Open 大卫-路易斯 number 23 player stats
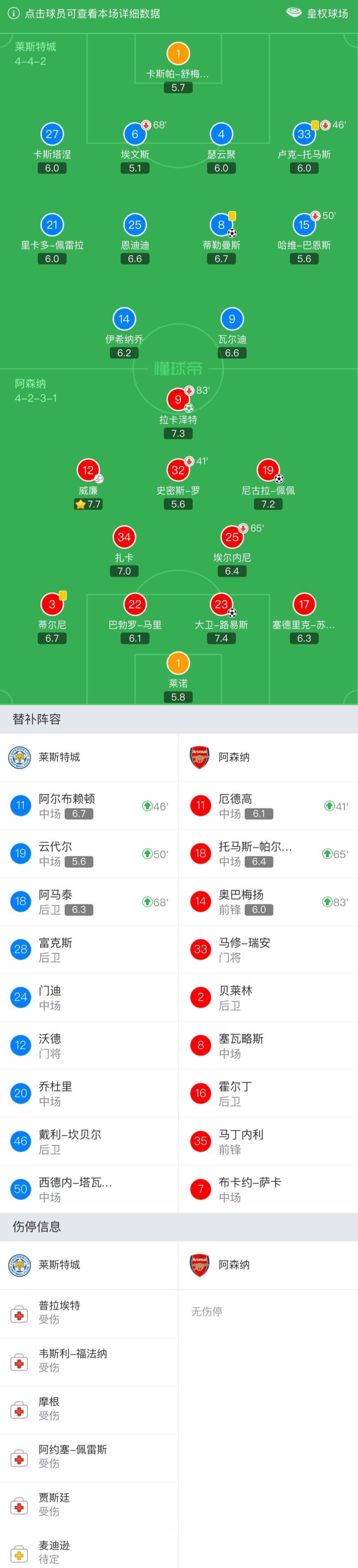 tap(221, 604)
